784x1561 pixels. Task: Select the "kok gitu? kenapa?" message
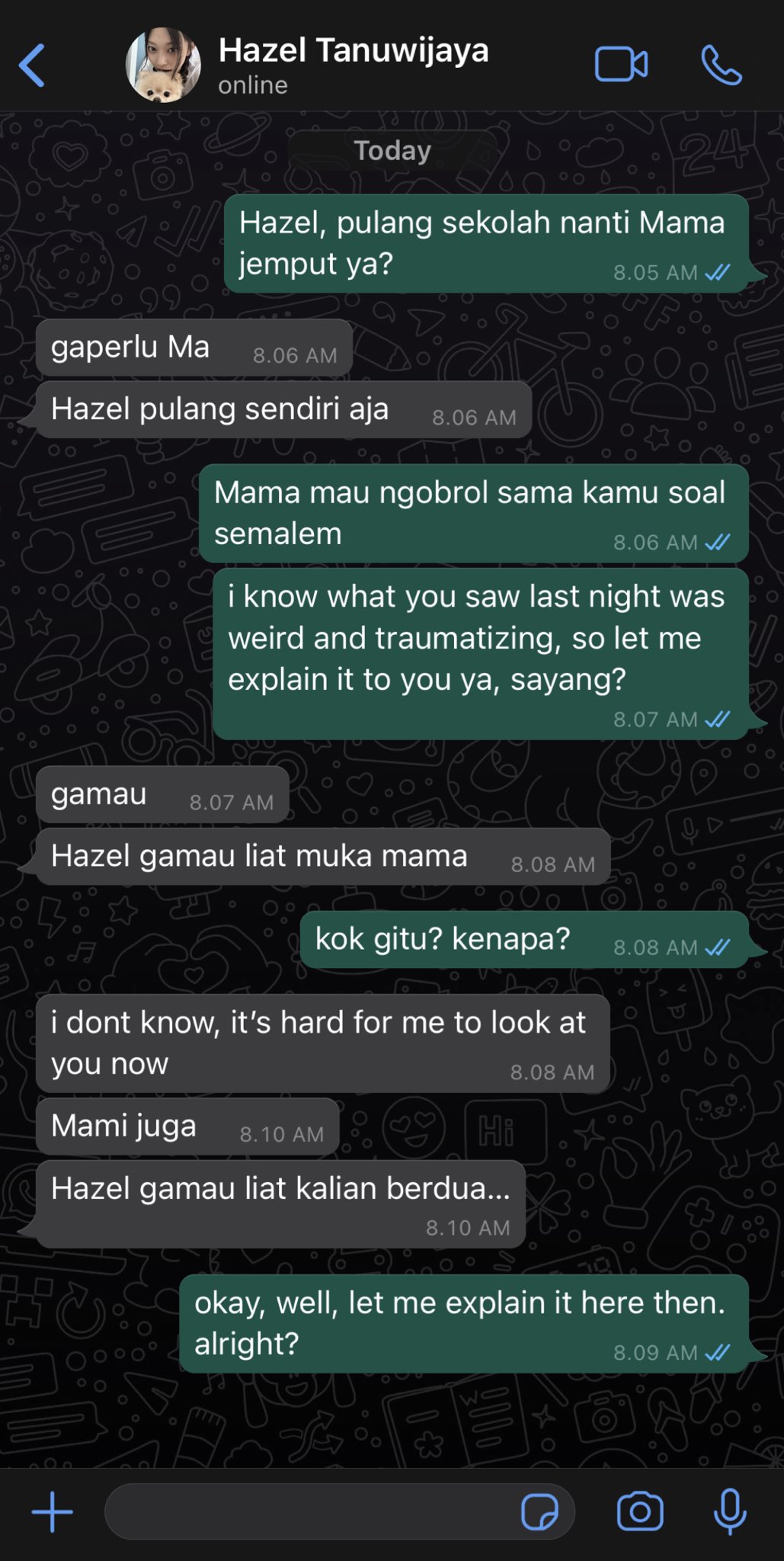tap(524, 939)
